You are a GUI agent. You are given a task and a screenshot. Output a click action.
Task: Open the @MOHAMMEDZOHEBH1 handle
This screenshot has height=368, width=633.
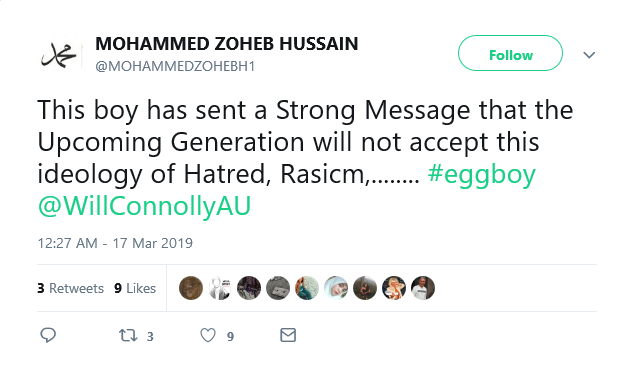pyautogui.click(x=175, y=66)
